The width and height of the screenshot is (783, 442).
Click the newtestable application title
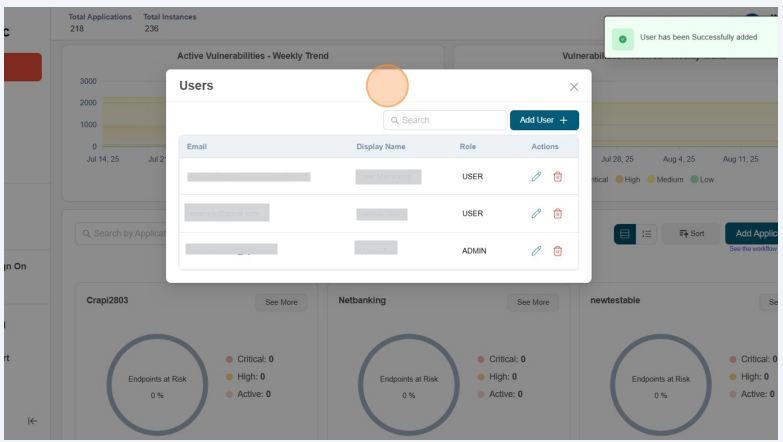pyautogui.click(x=615, y=300)
